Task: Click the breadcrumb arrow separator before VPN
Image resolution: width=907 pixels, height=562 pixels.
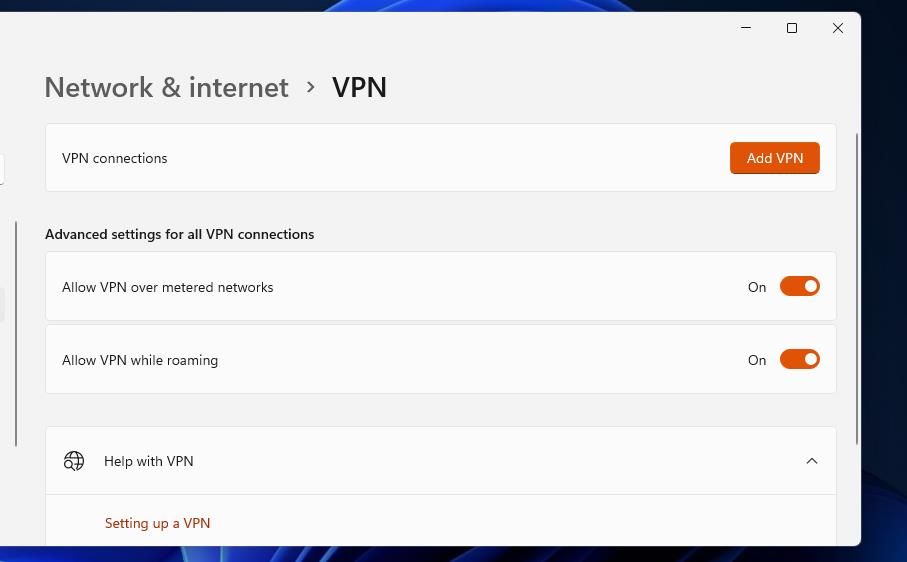Action: click(310, 88)
